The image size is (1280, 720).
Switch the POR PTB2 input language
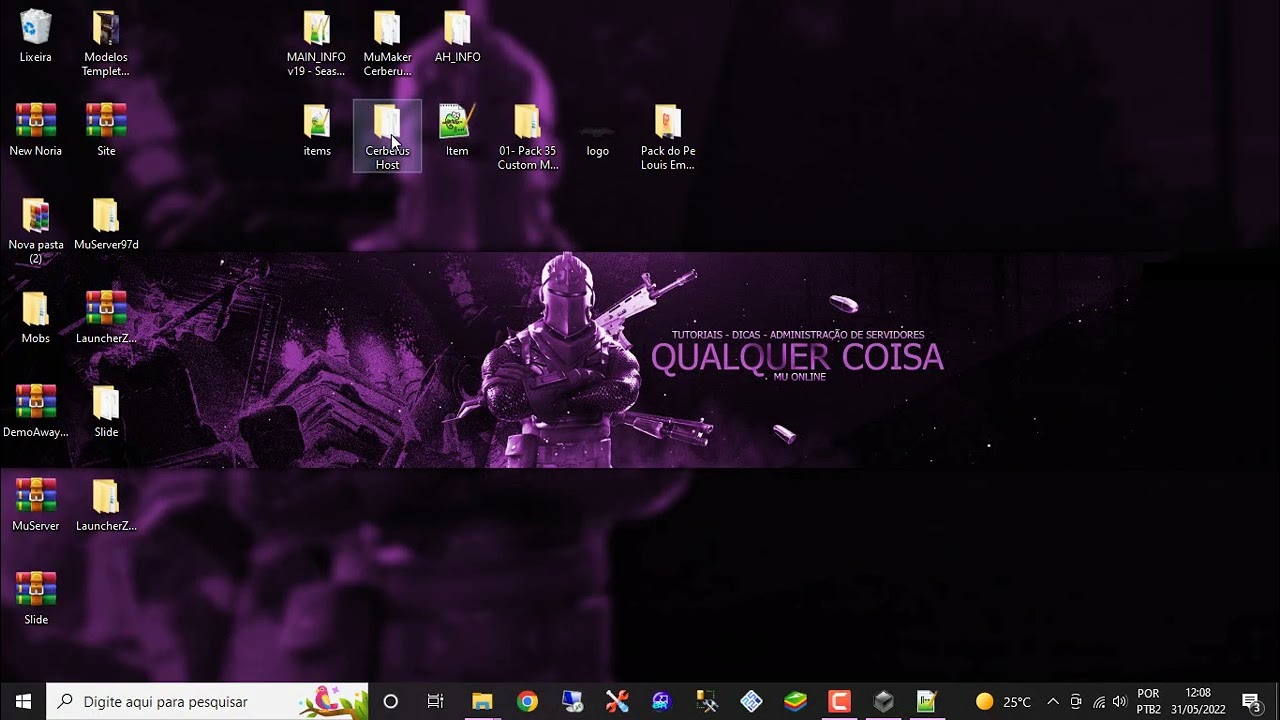tap(1149, 701)
